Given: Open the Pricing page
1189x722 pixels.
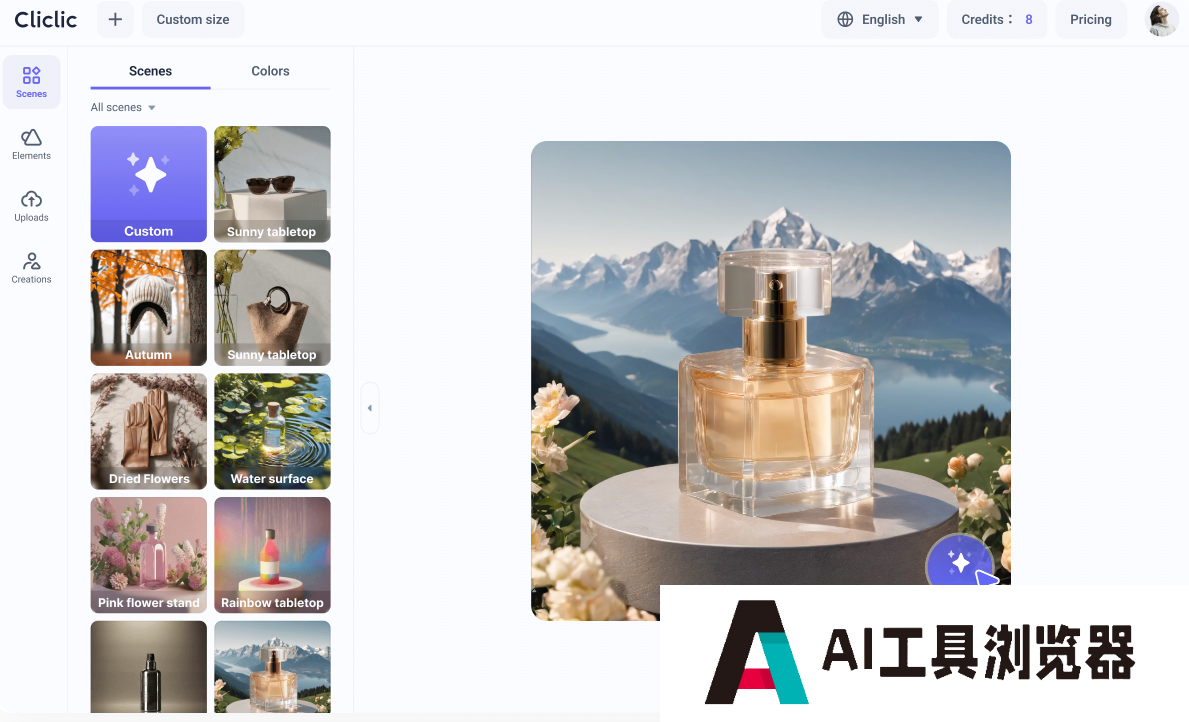Looking at the screenshot, I should click(x=1090, y=19).
